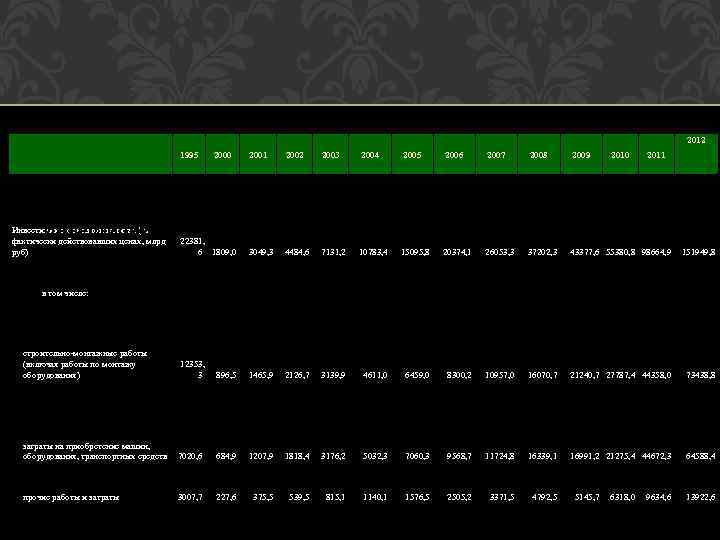Screen dimensions: 720x540
Task: Click the cell with value 43377,6
Action: (x=584, y=252)
